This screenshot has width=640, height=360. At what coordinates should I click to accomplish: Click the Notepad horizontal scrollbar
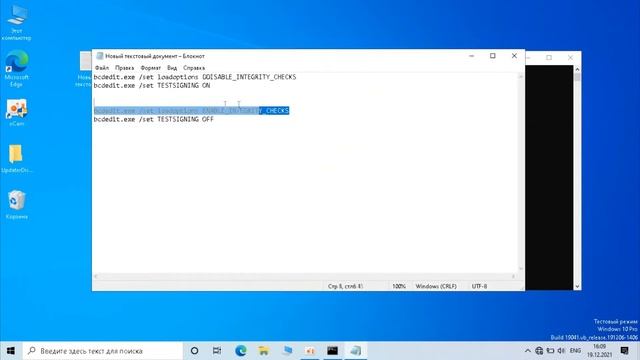click(x=304, y=276)
